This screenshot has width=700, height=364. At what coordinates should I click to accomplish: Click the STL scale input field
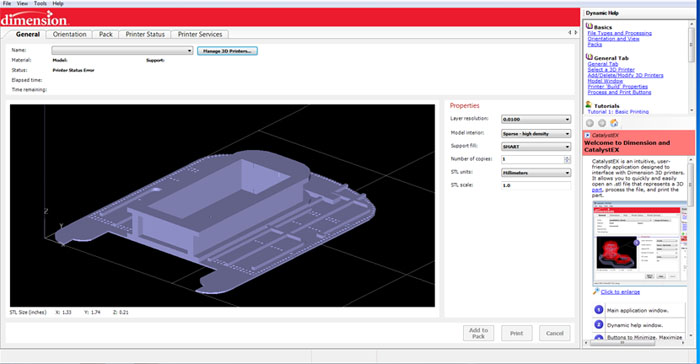536,185
